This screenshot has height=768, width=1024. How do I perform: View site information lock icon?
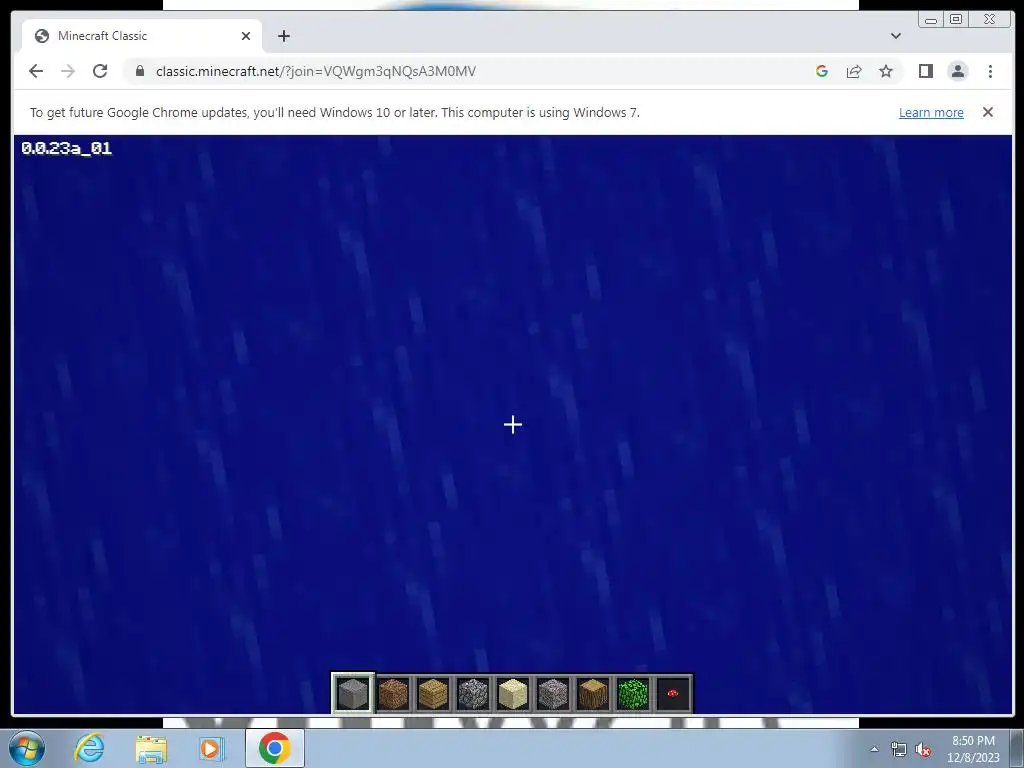[139, 71]
